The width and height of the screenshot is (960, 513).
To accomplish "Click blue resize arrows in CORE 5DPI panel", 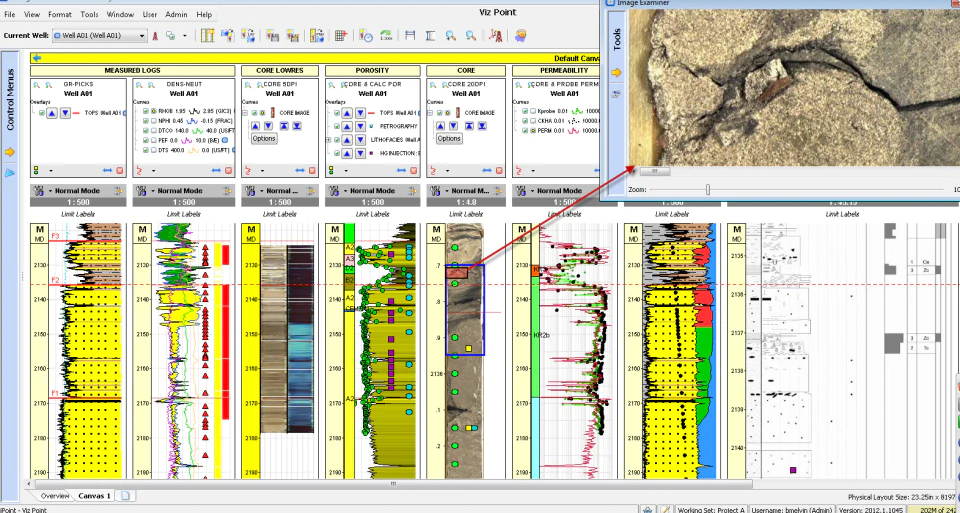I will (x=300, y=171).
